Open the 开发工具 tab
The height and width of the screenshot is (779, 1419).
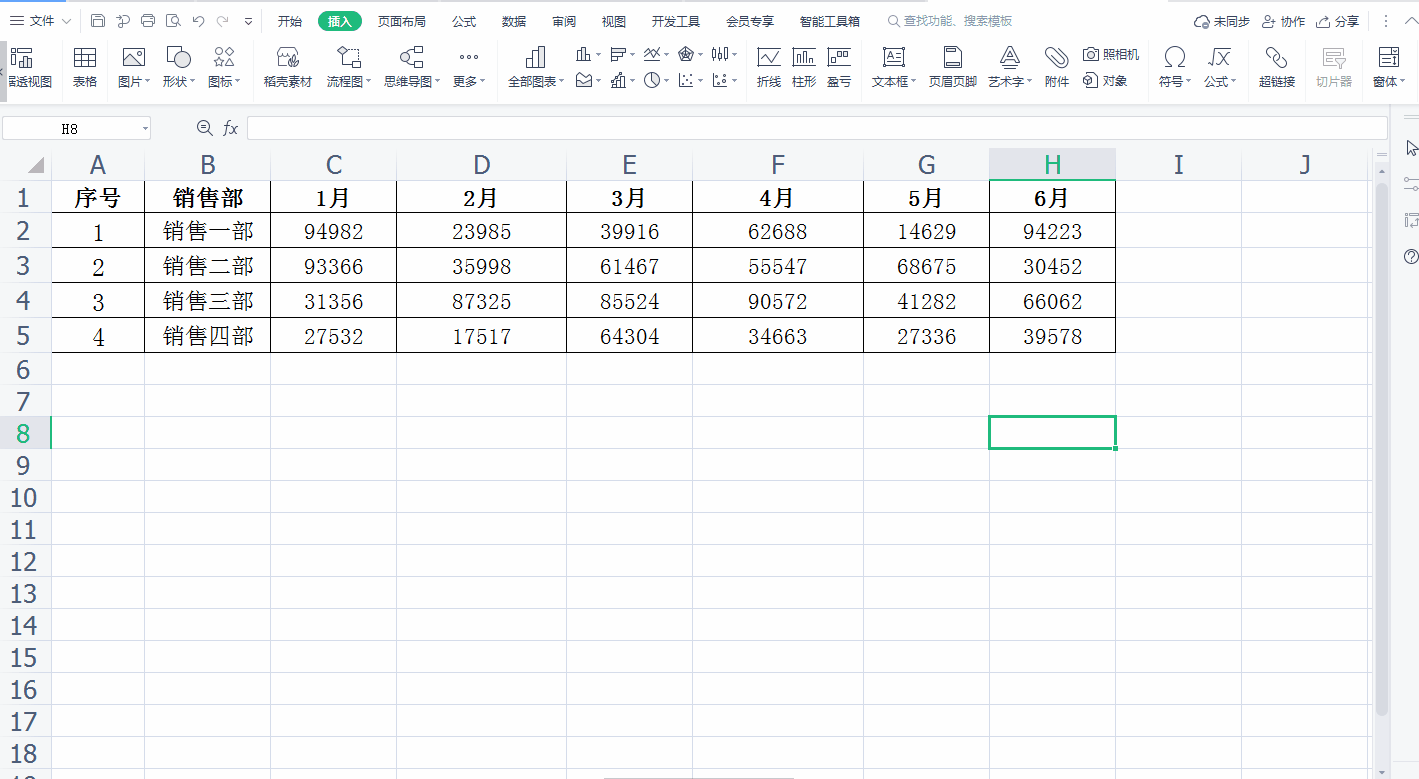(676, 21)
